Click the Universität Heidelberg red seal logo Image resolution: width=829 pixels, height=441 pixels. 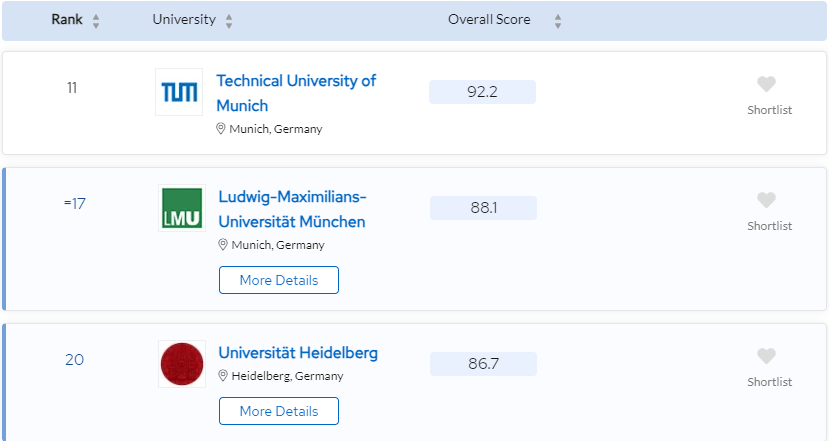[x=181, y=364]
